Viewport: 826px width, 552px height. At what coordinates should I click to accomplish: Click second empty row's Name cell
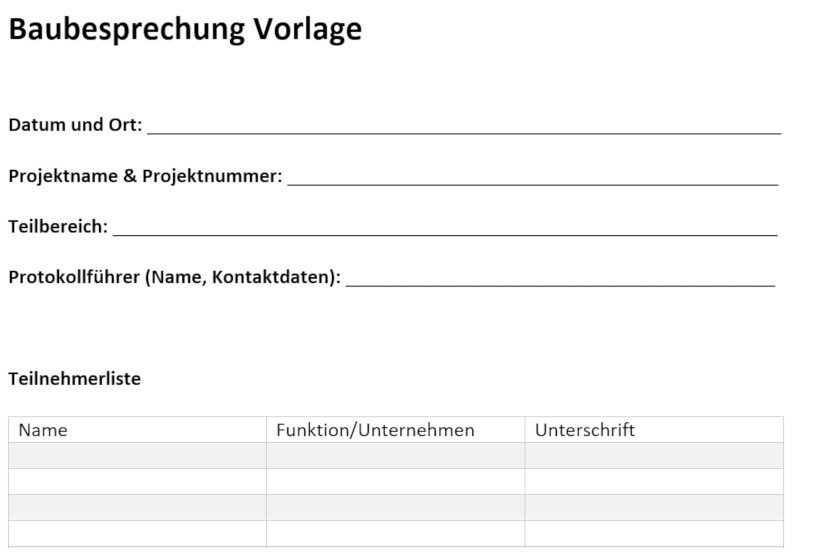137,482
